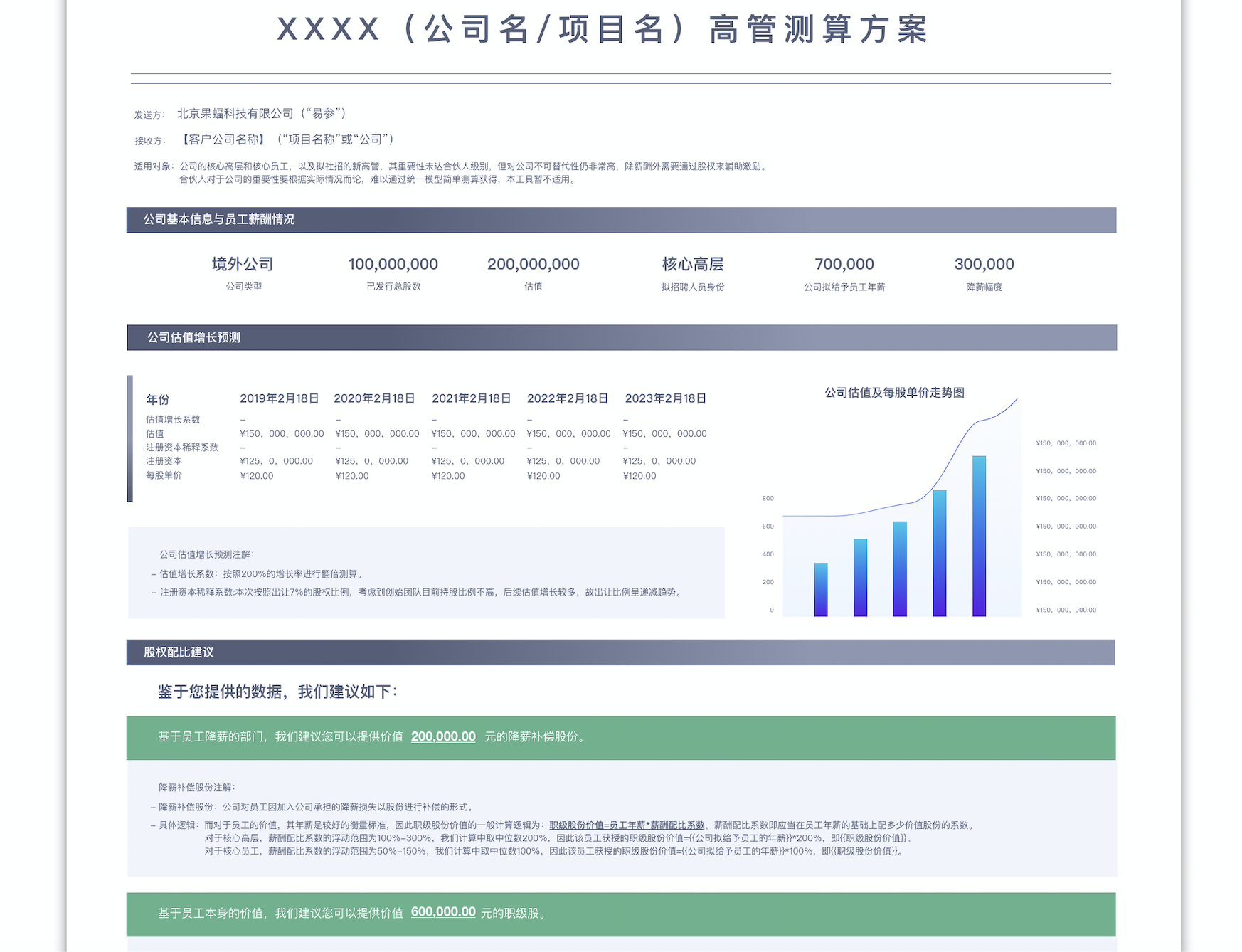
Task: Click the 200,000.00 compensation shares value
Action: [443, 736]
